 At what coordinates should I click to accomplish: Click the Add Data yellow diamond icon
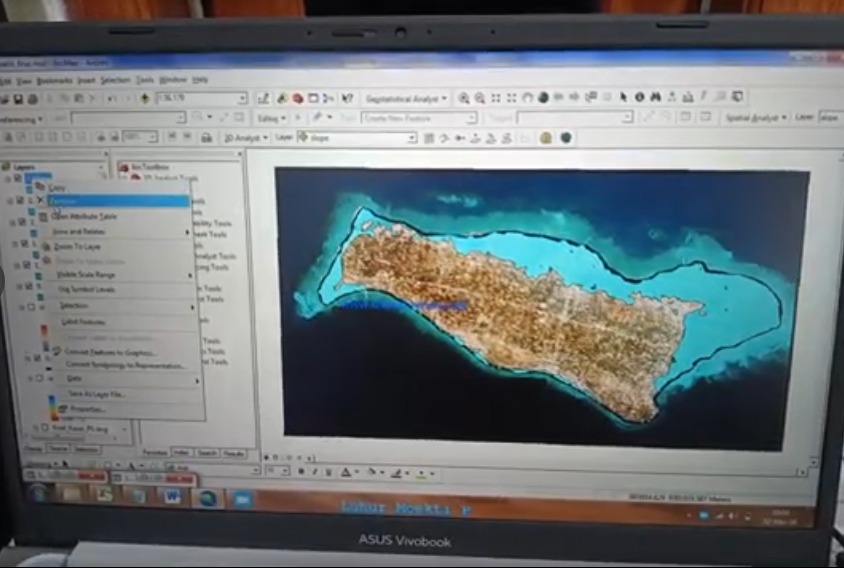144,99
